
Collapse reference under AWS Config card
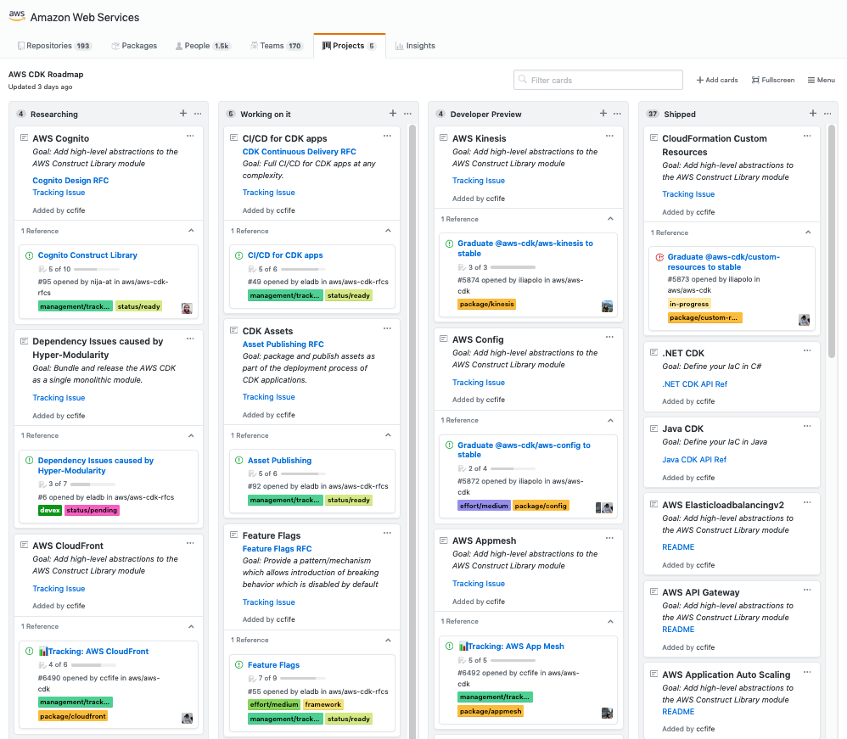pos(610,420)
